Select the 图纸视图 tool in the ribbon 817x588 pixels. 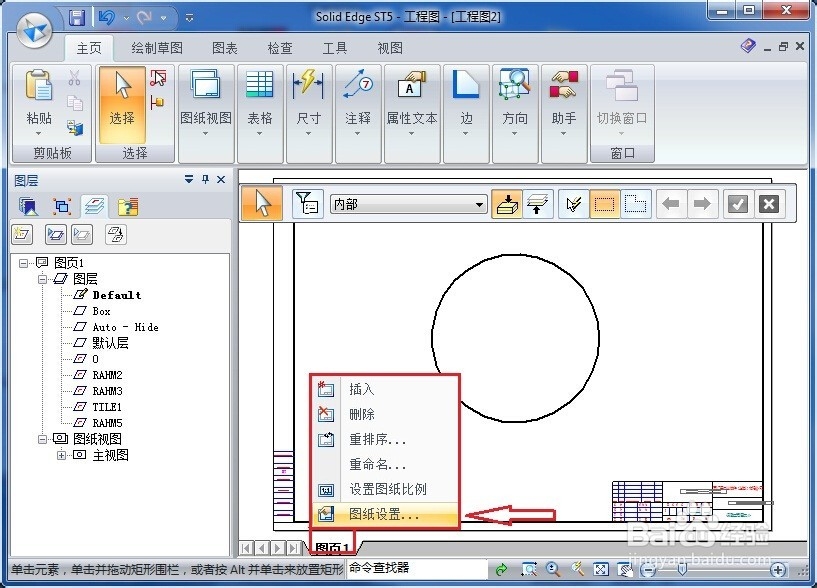[x=205, y=105]
